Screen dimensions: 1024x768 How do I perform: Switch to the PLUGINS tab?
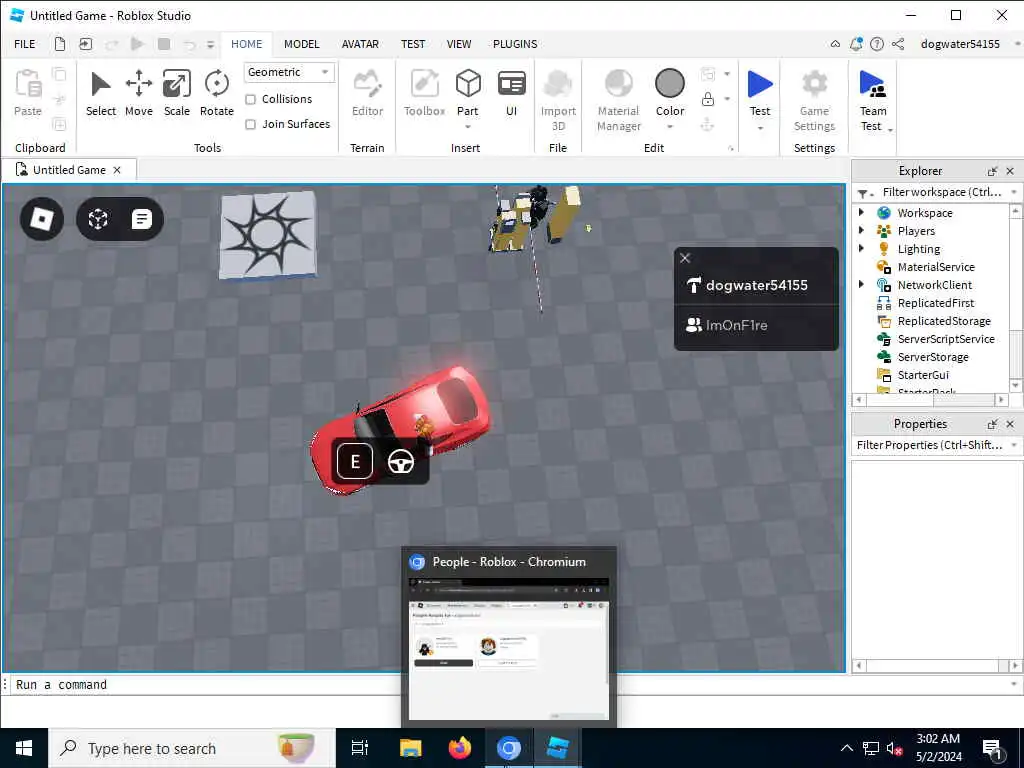coord(515,44)
